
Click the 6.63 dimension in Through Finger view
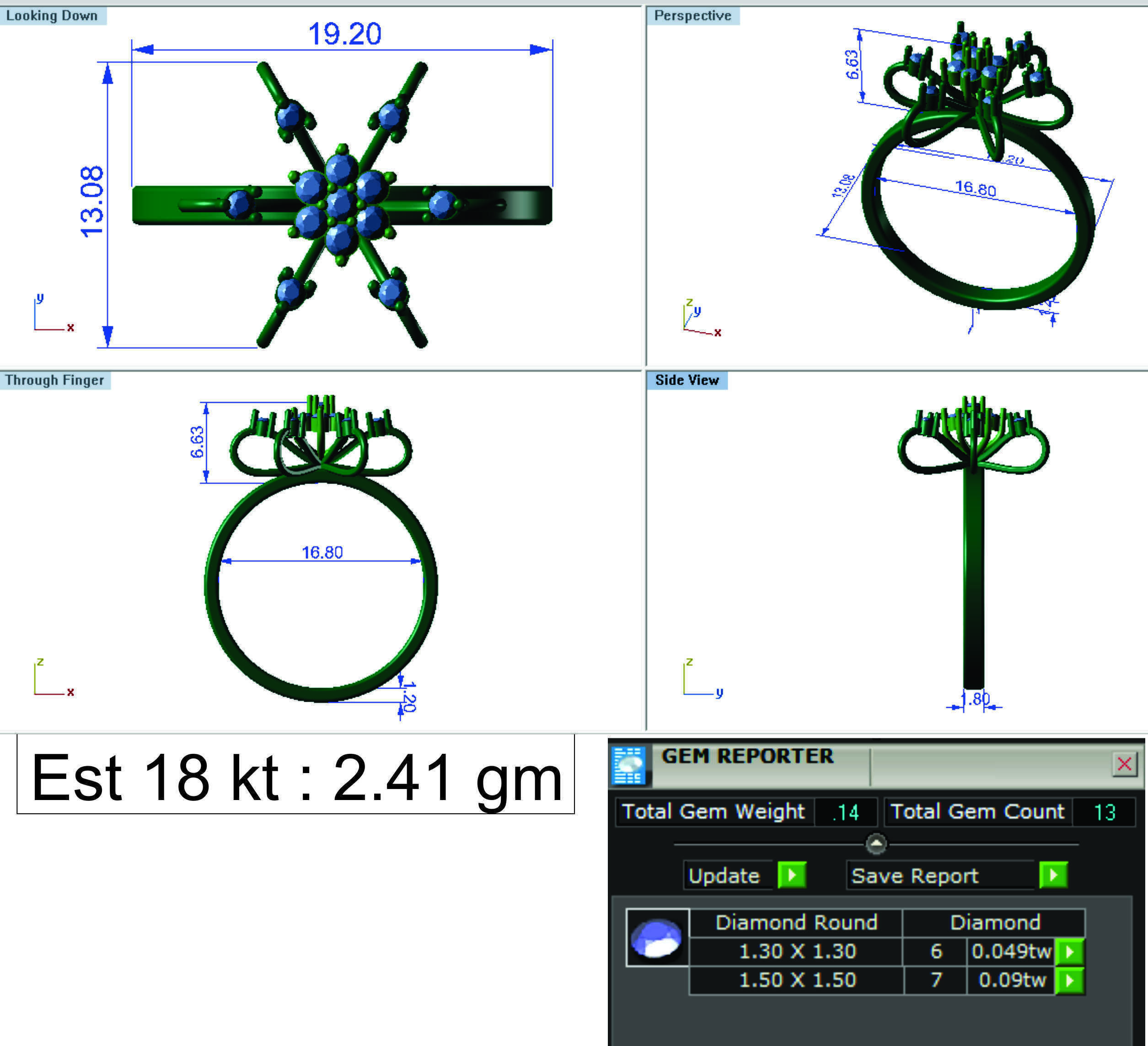(197, 442)
